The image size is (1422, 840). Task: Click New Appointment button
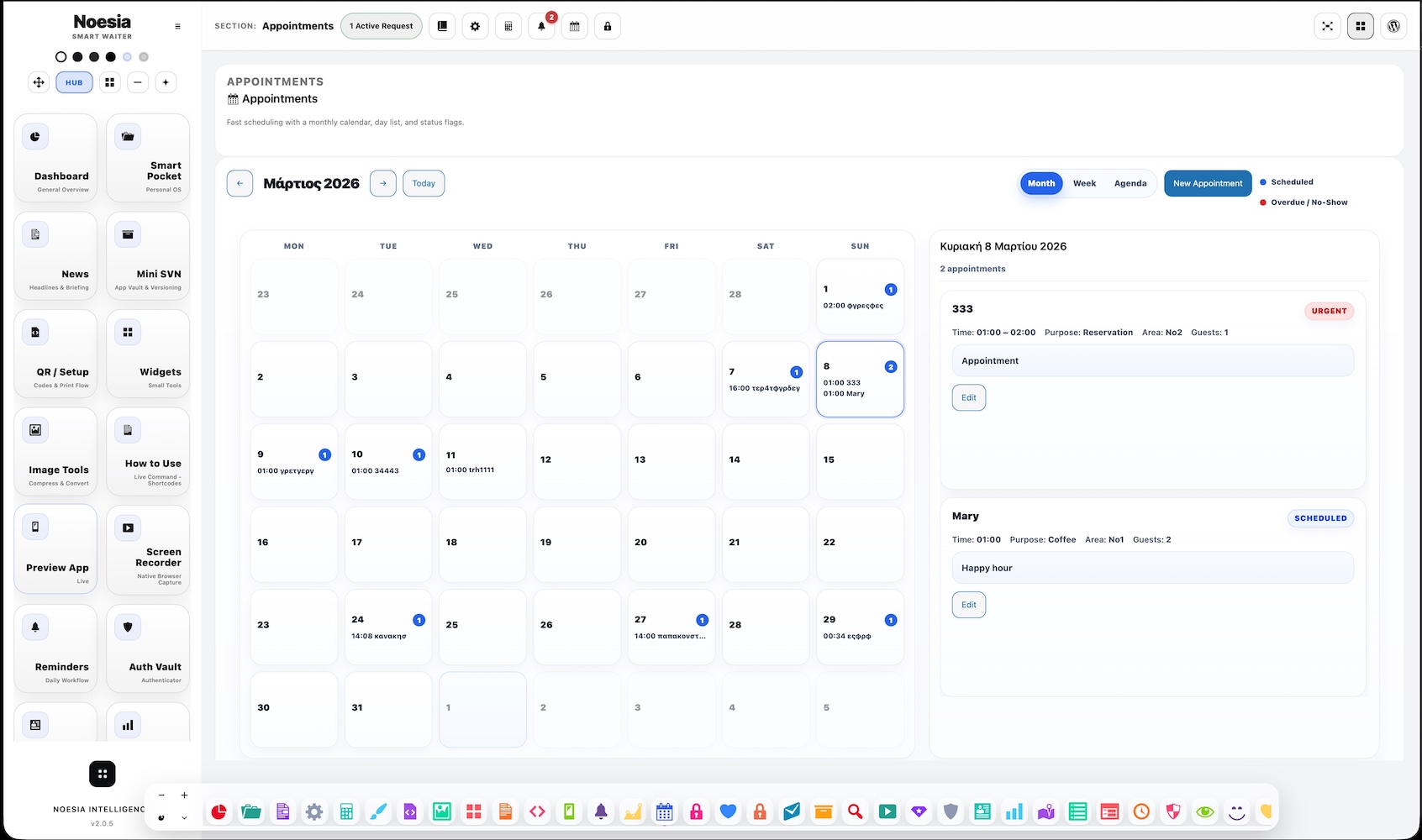1208,183
